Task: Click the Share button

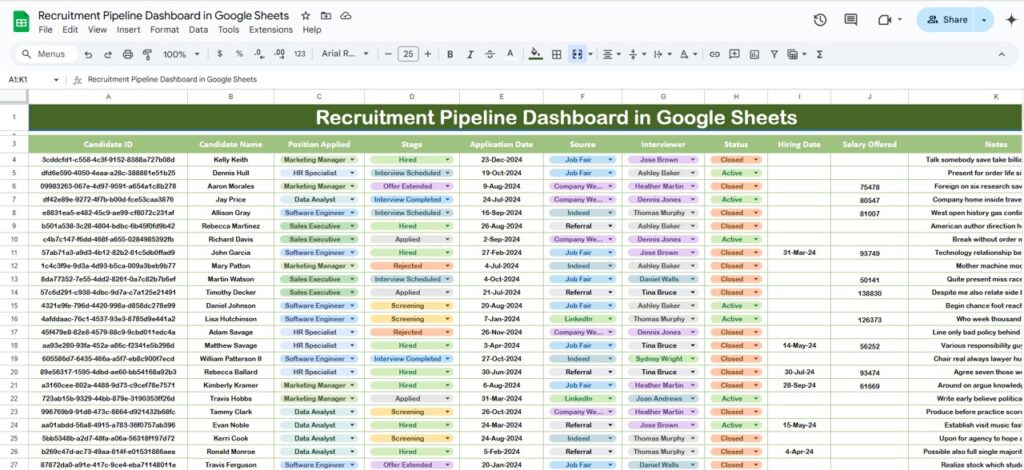Action: point(946,20)
